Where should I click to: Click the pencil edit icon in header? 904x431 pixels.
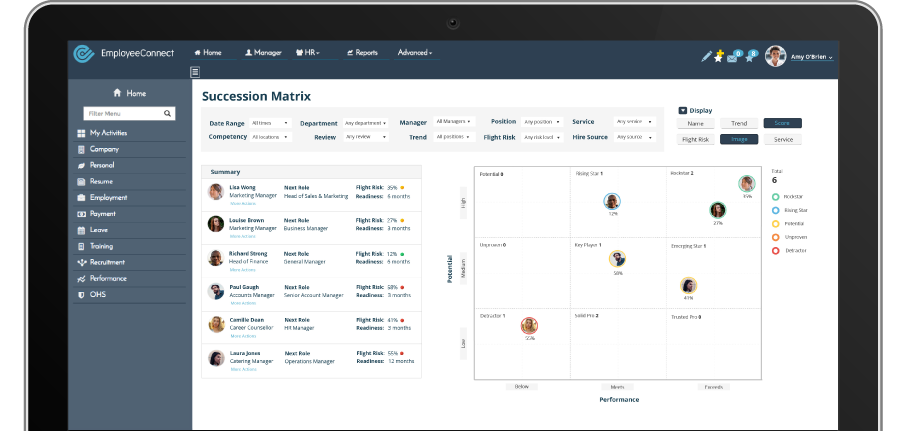coord(706,57)
